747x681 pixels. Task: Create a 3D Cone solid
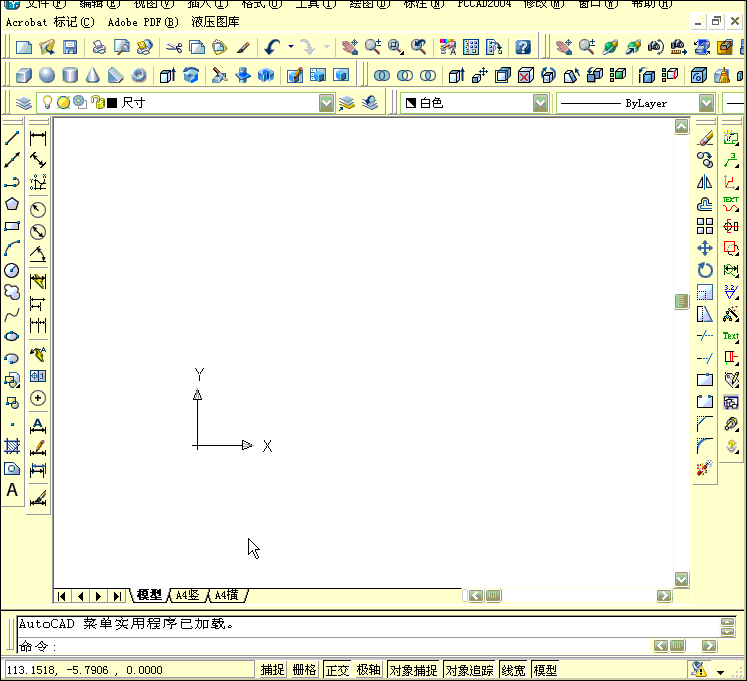pyautogui.click(x=93, y=75)
